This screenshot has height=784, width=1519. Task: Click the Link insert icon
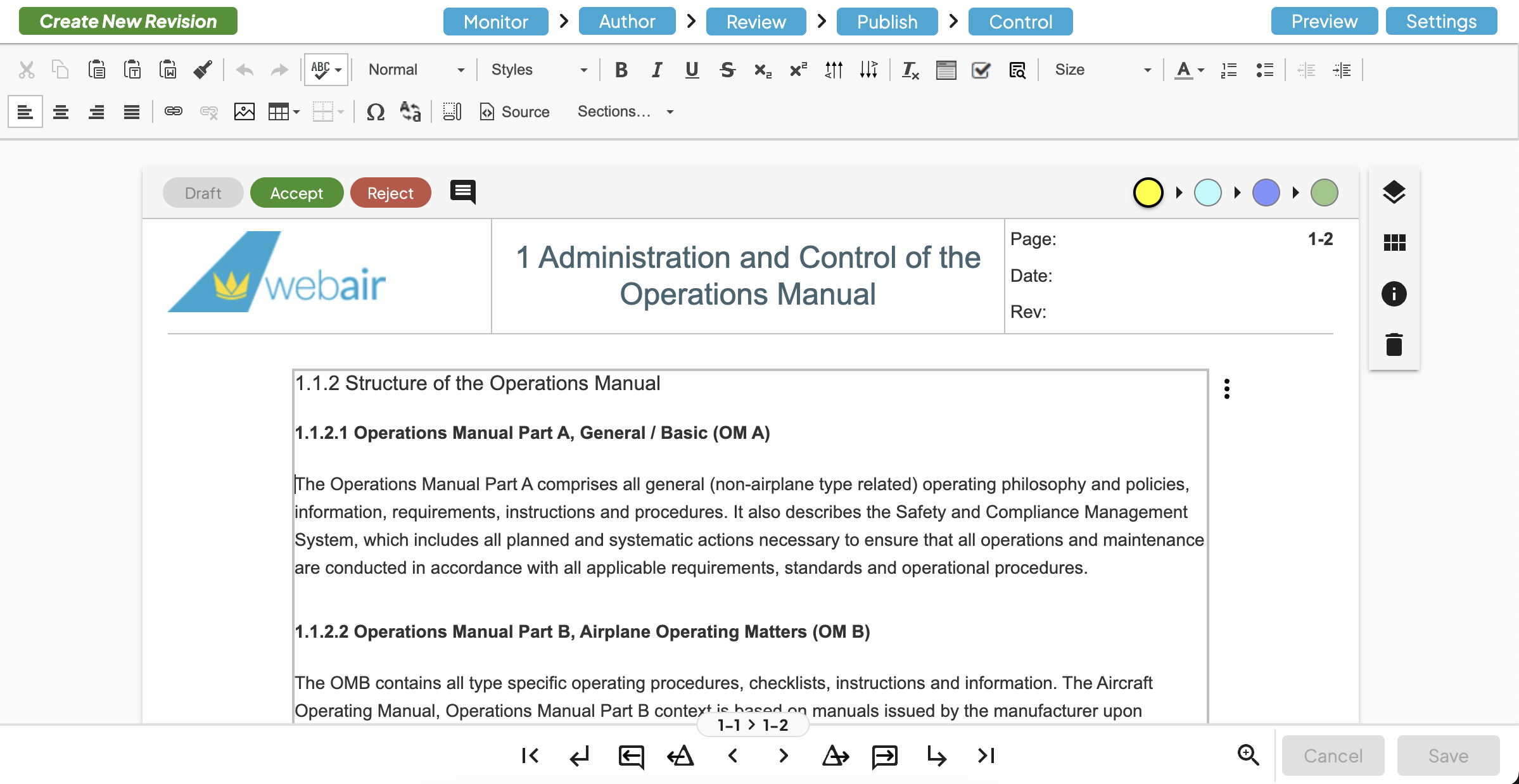pyautogui.click(x=173, y=112)
